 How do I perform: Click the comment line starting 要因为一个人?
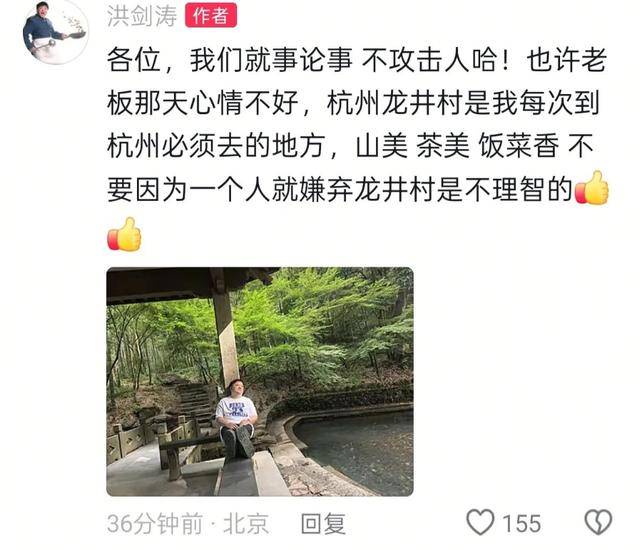[340, 189]
